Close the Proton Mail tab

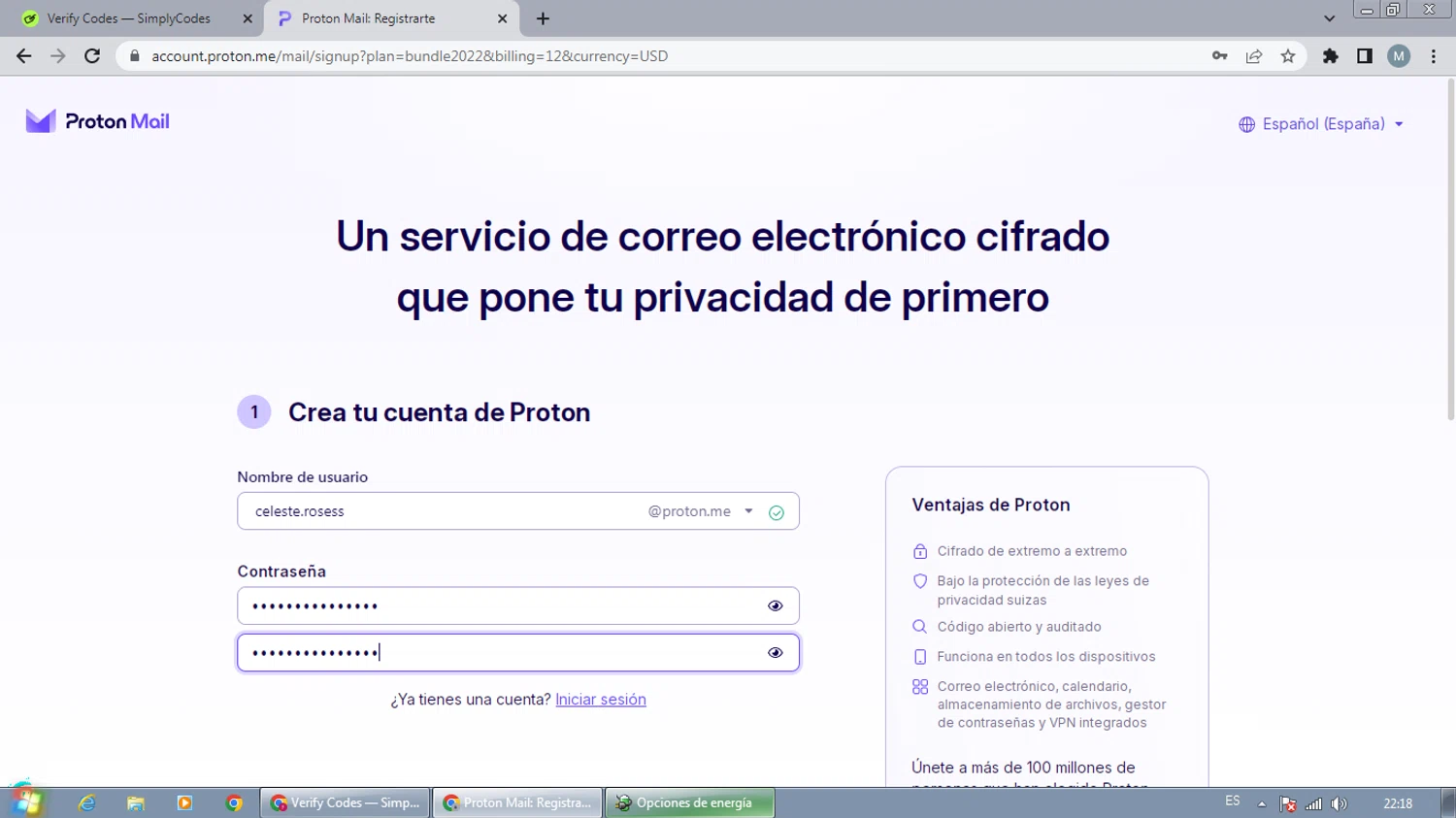502,18
